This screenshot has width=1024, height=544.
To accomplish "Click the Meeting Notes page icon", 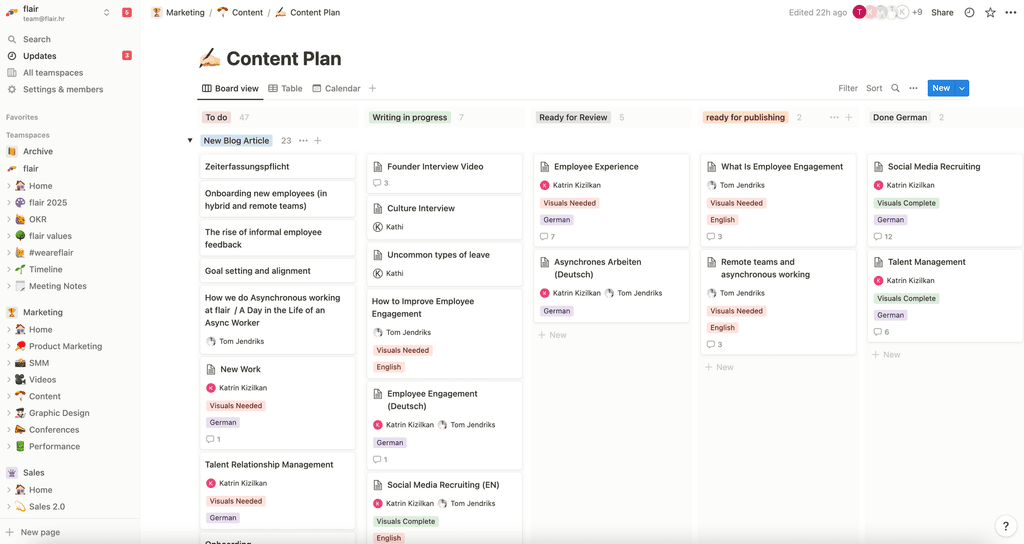I will 20,286.
